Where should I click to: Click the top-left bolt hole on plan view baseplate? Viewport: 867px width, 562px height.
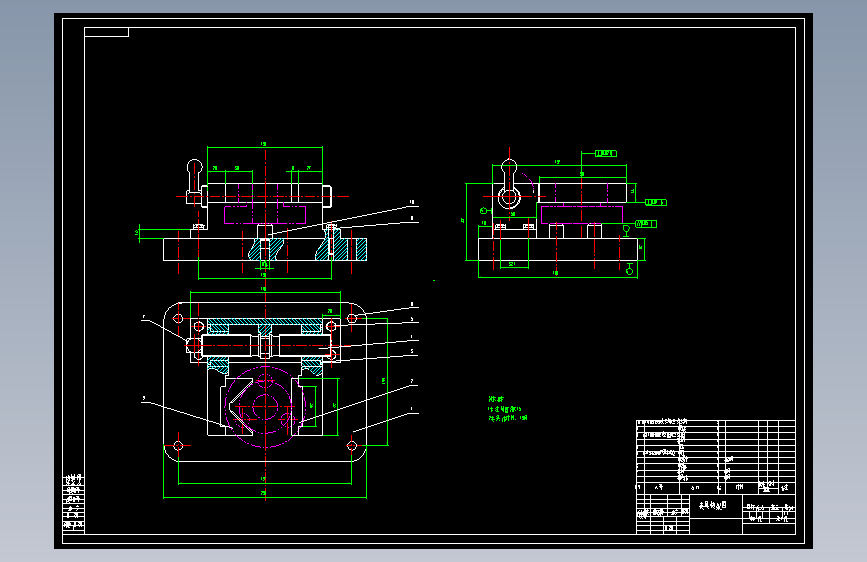178,318
